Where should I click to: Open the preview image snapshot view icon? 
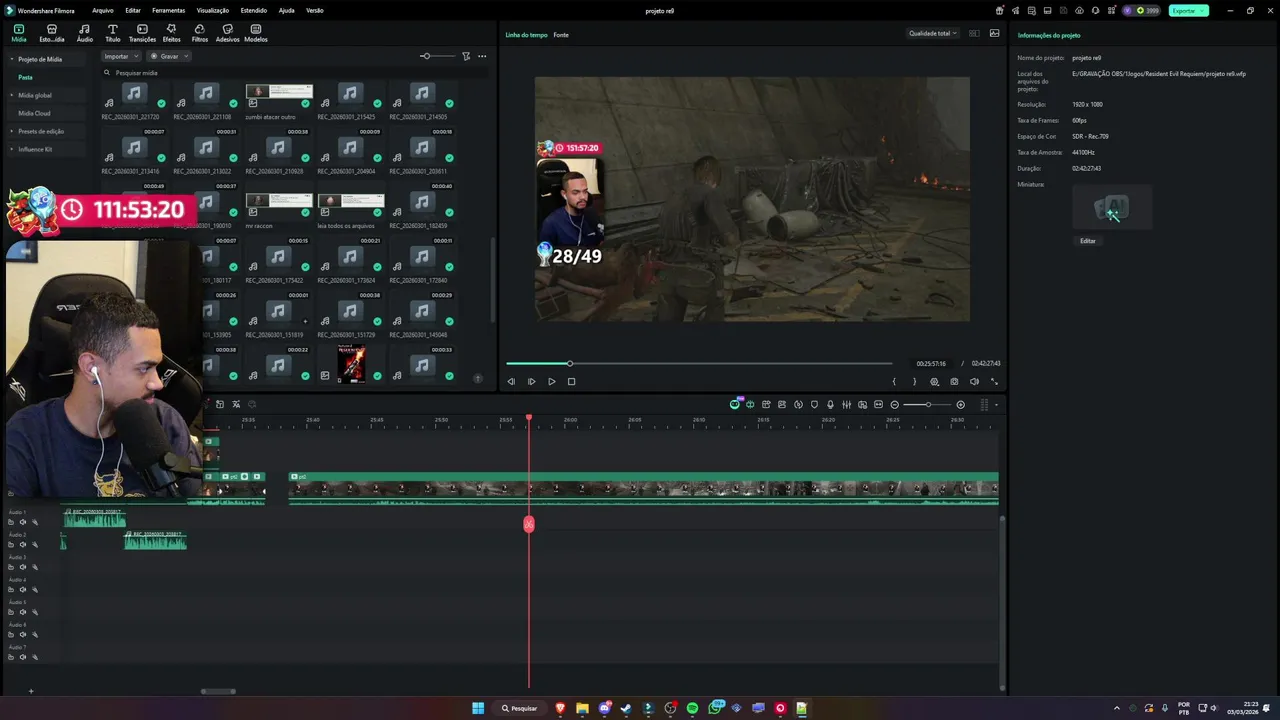click(x=994, y=33)
